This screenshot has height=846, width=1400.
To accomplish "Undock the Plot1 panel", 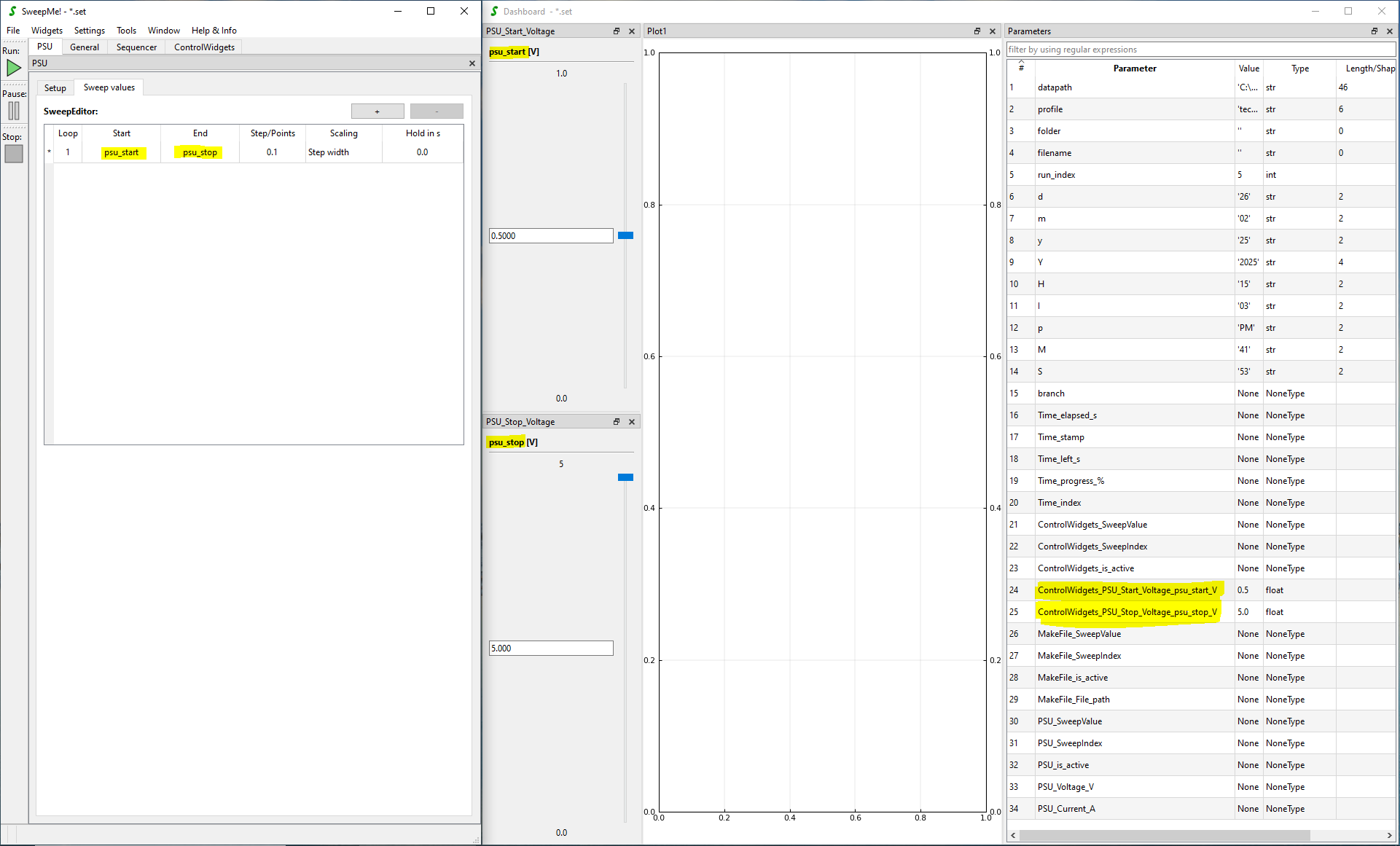I will pyautogui.click(x=977, y=31).
